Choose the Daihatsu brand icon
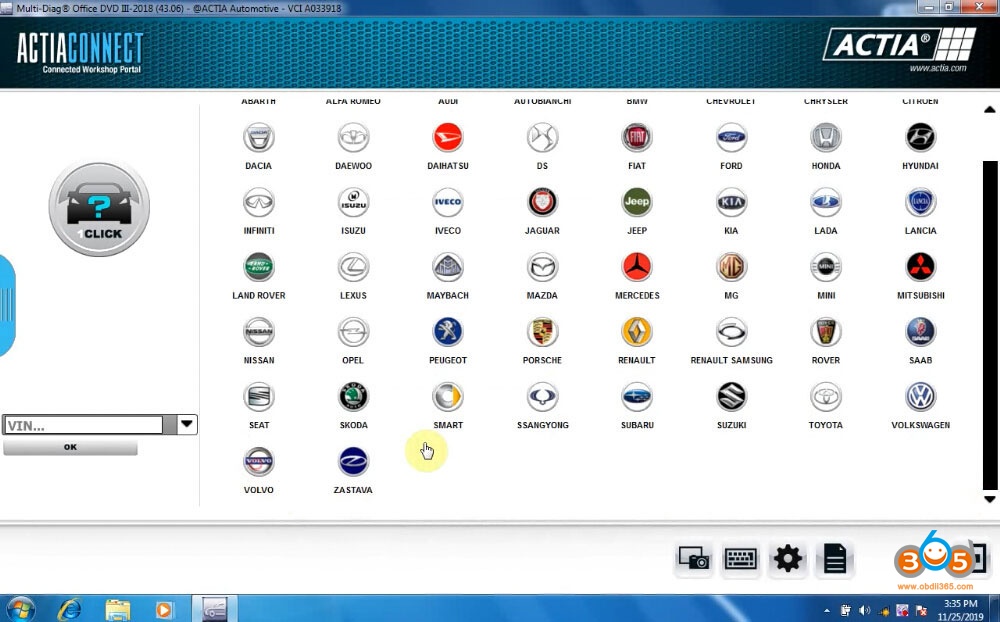Image resolution: width=1000 pixels, height=622 pixels. click(448, 137)
